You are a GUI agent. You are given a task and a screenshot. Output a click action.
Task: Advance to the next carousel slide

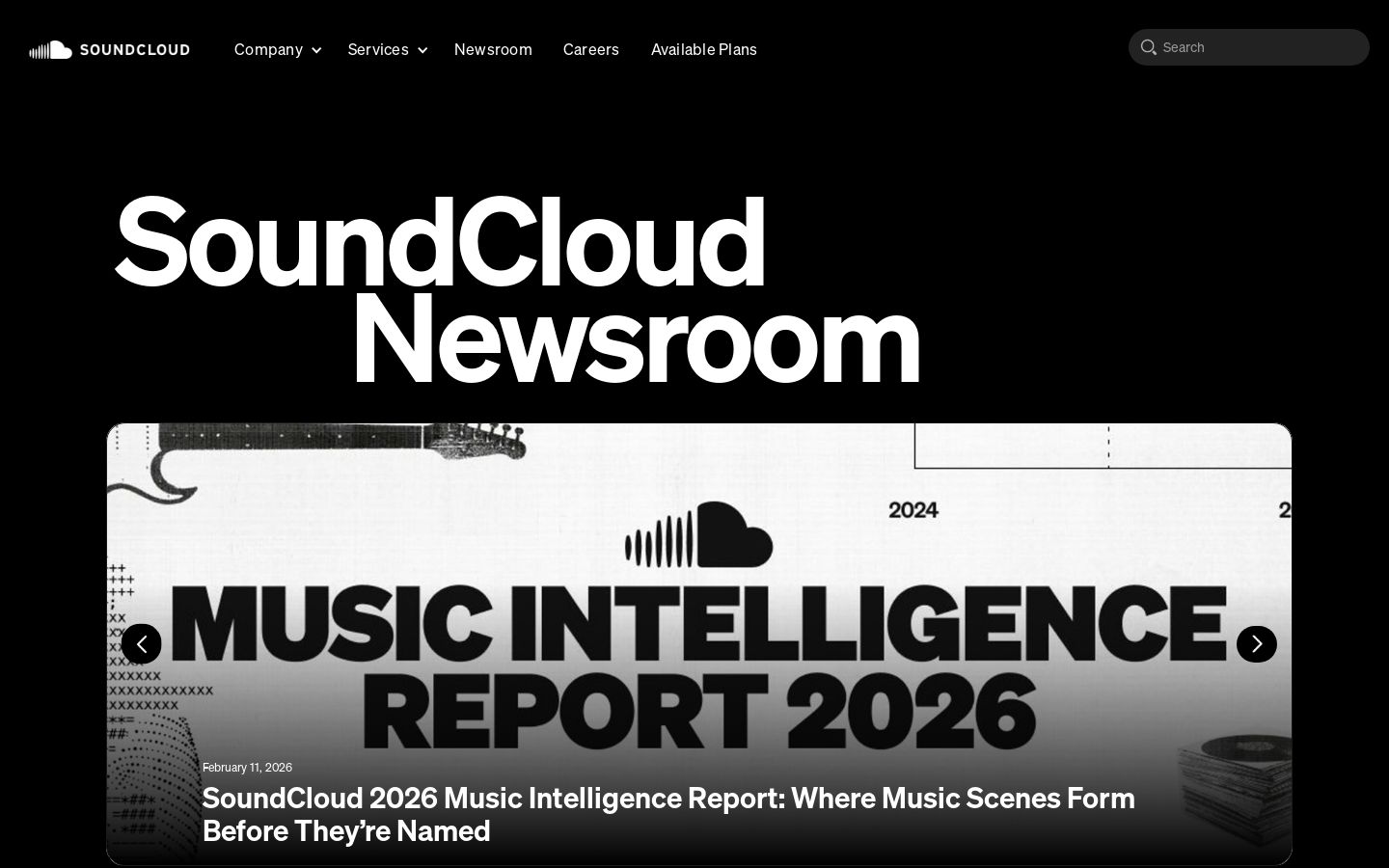(1256, 643)
